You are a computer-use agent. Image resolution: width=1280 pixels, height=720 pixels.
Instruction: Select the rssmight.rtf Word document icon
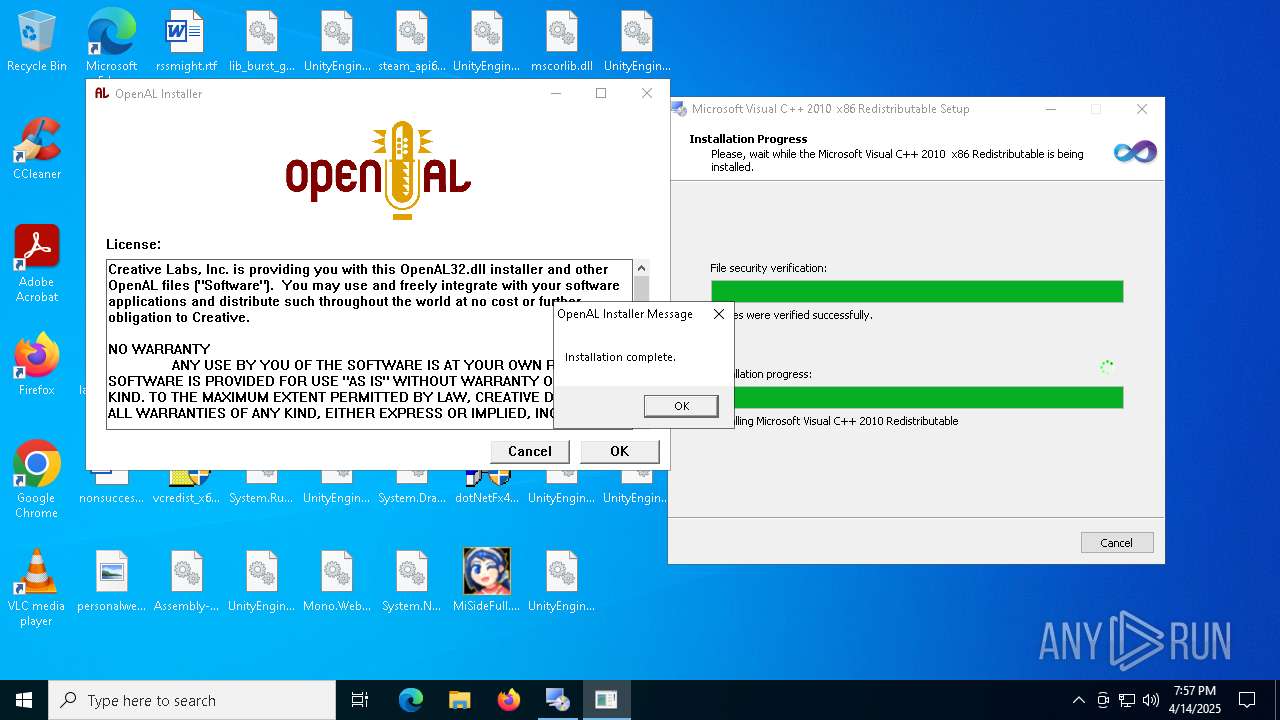pos(186,42)
